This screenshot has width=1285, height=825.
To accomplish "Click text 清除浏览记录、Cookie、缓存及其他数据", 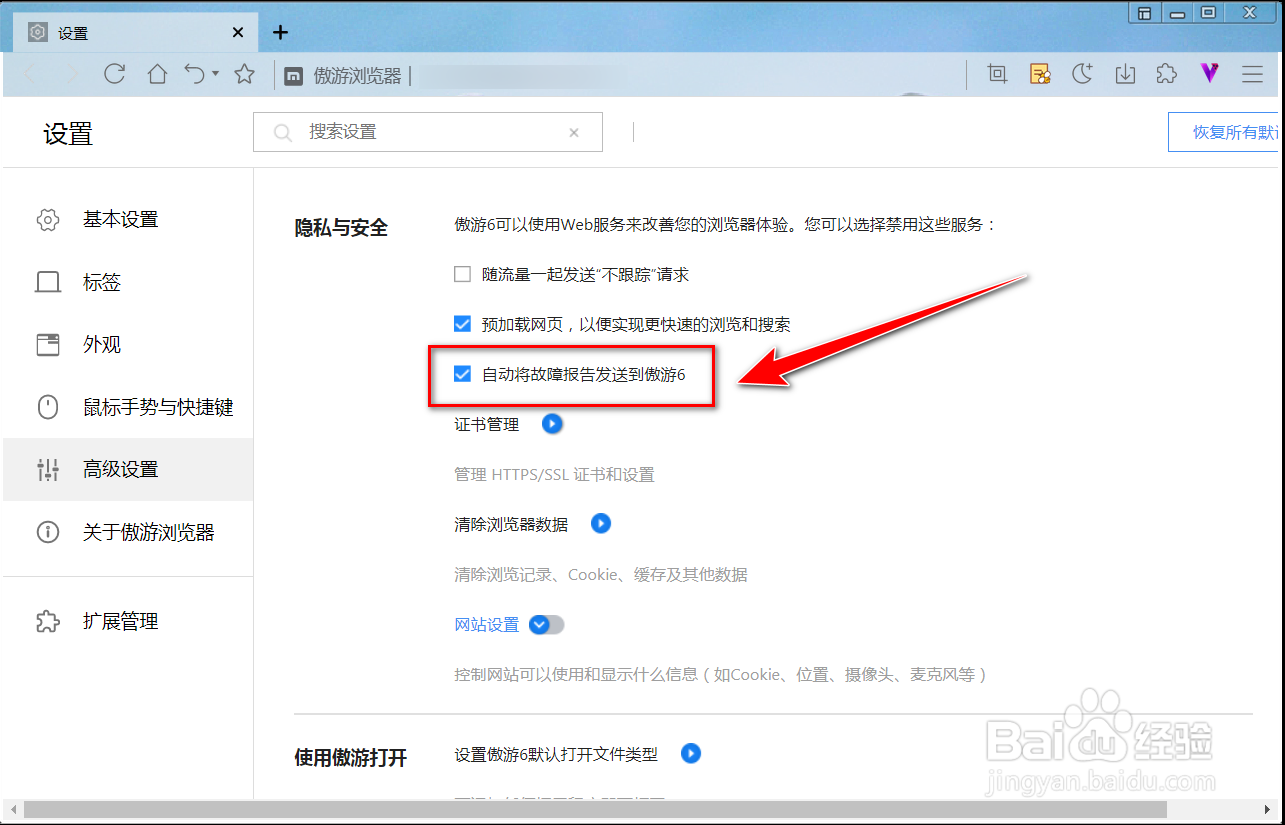I will (x=601, y=574).
